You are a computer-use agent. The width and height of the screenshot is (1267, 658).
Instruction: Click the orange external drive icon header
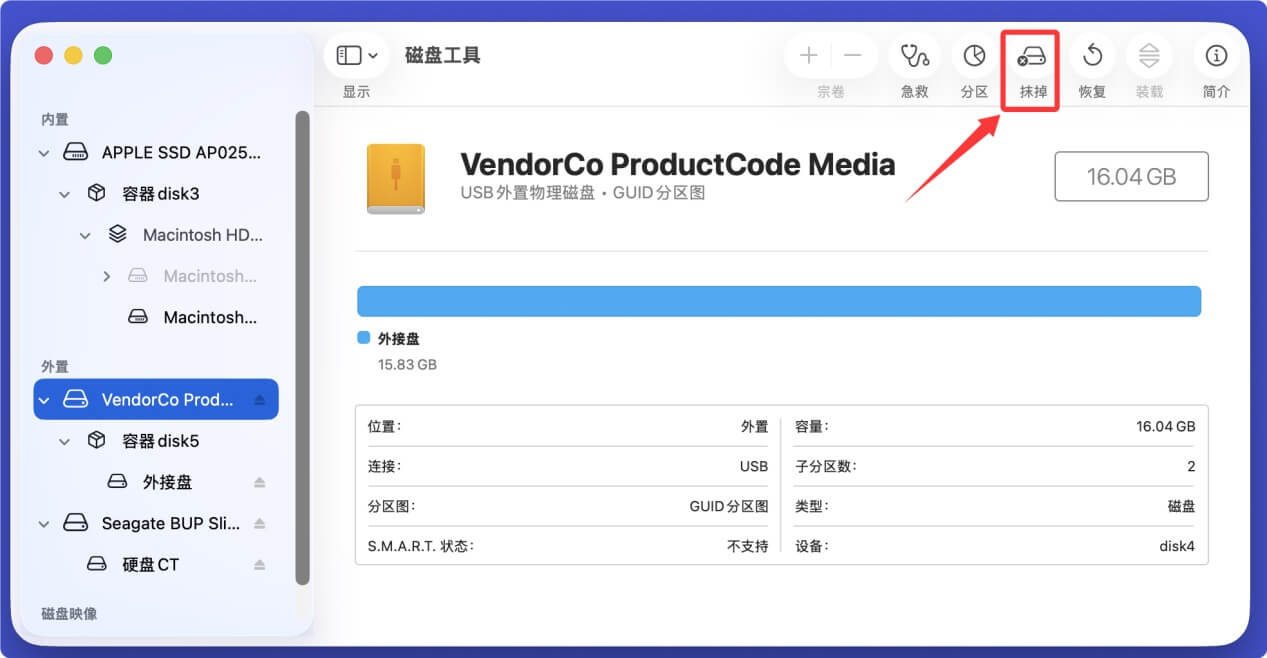pyautogui.click(x=395, y=179)
